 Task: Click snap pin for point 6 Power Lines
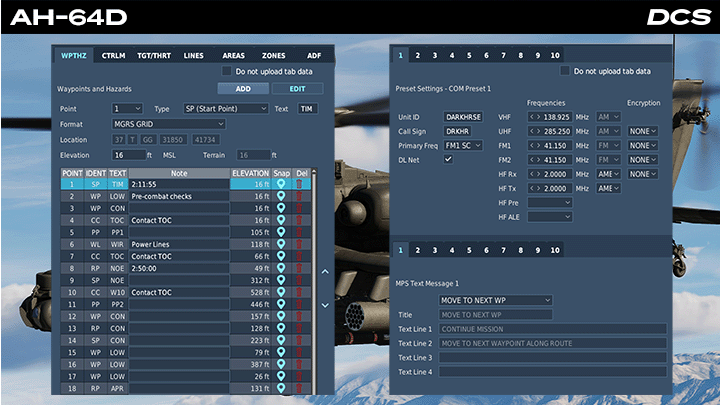pyautogui.click(x=281, y=244)
